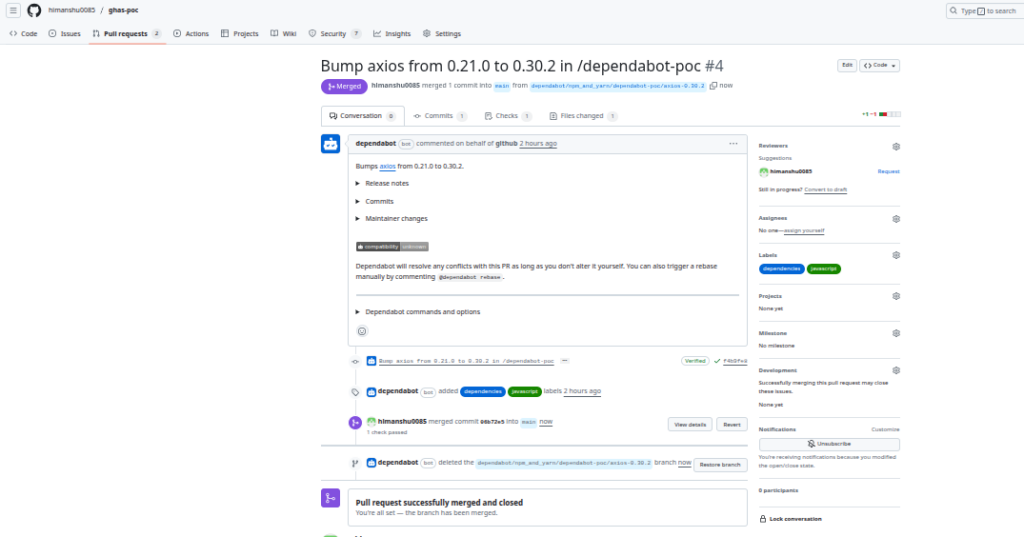
Task: Switch to the Files changed tab
Action: pyautogui.click(x=581, y=116)
